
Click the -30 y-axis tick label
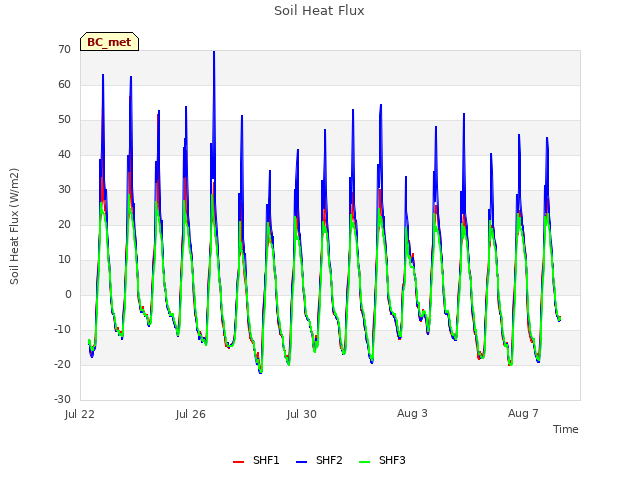[x=63, y=400]
